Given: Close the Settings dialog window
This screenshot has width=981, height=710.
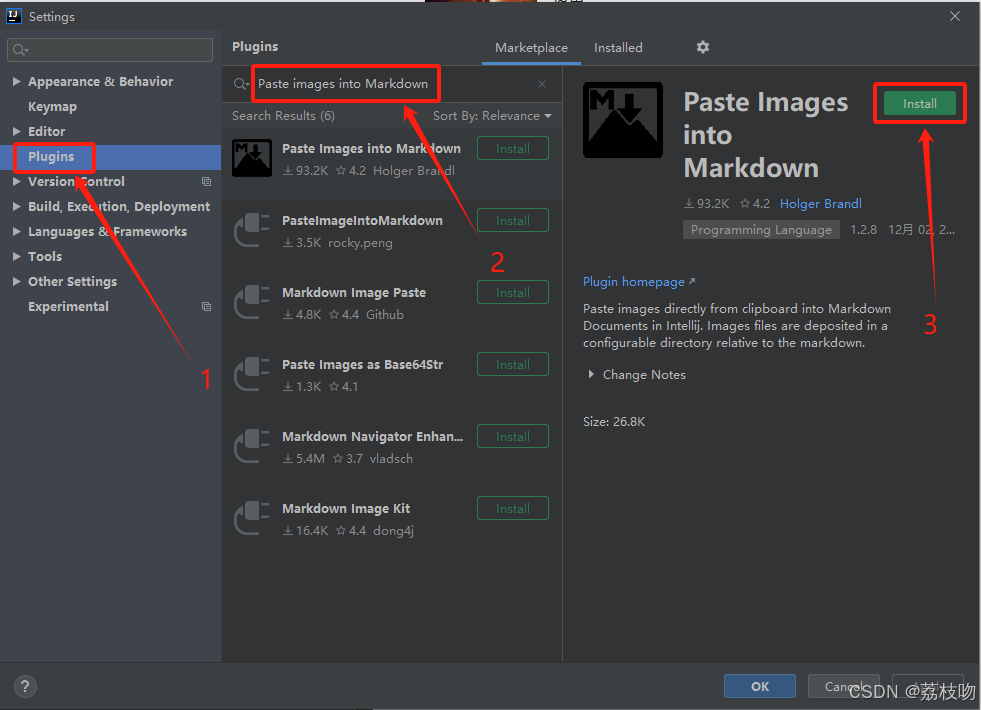Looking at the screenshot, I should point(955,16).
